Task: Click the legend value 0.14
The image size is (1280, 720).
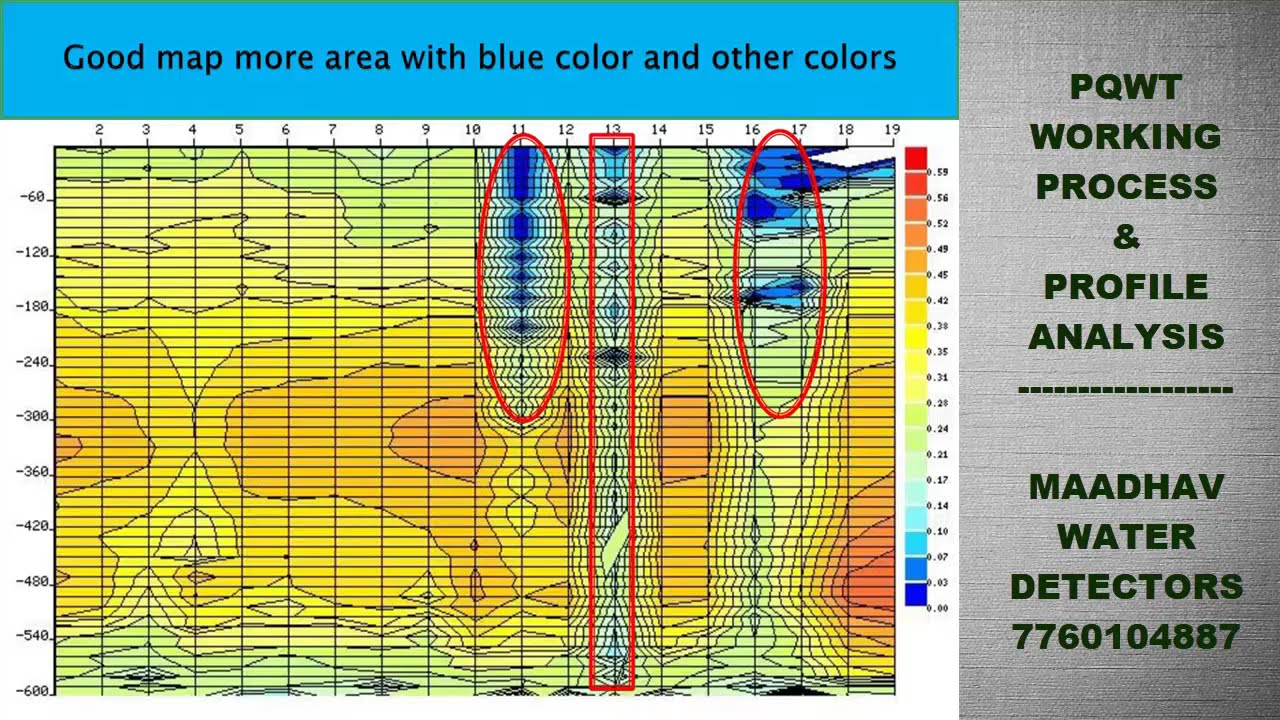Action: [x=938, y=506]
